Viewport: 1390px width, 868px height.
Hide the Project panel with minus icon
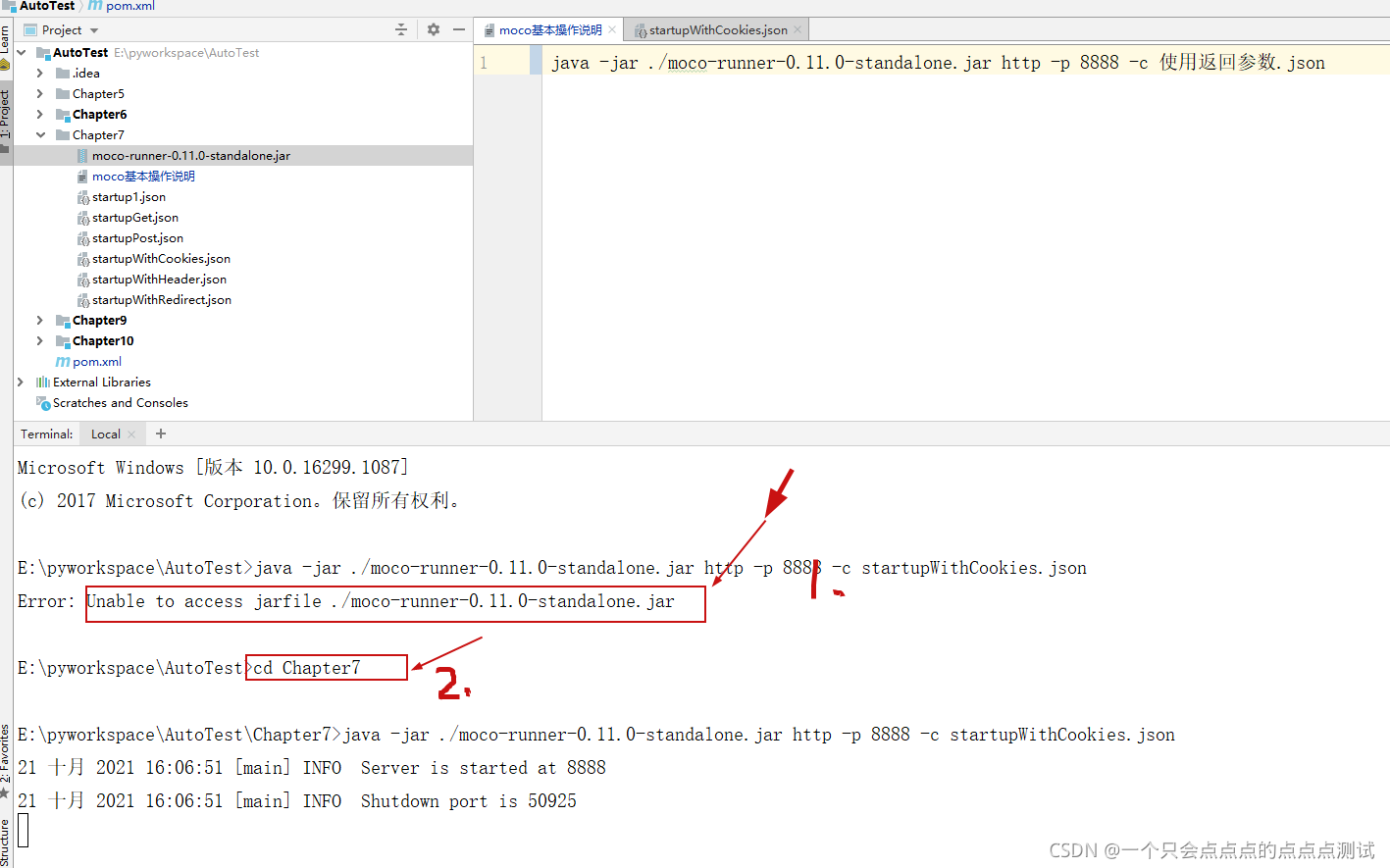(459, 29)
